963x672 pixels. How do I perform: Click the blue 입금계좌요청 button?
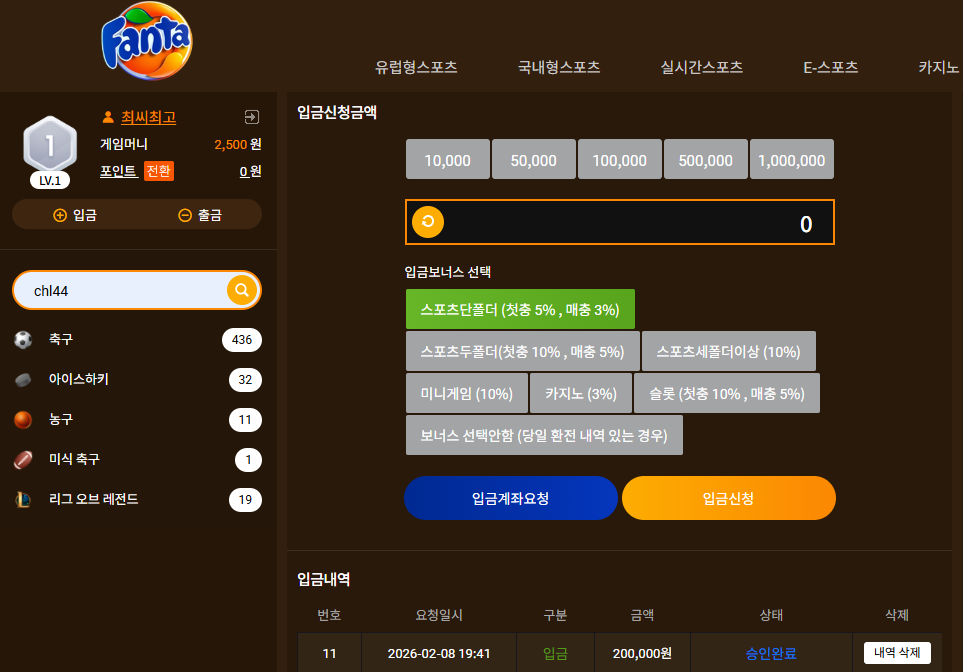point(511,498)
